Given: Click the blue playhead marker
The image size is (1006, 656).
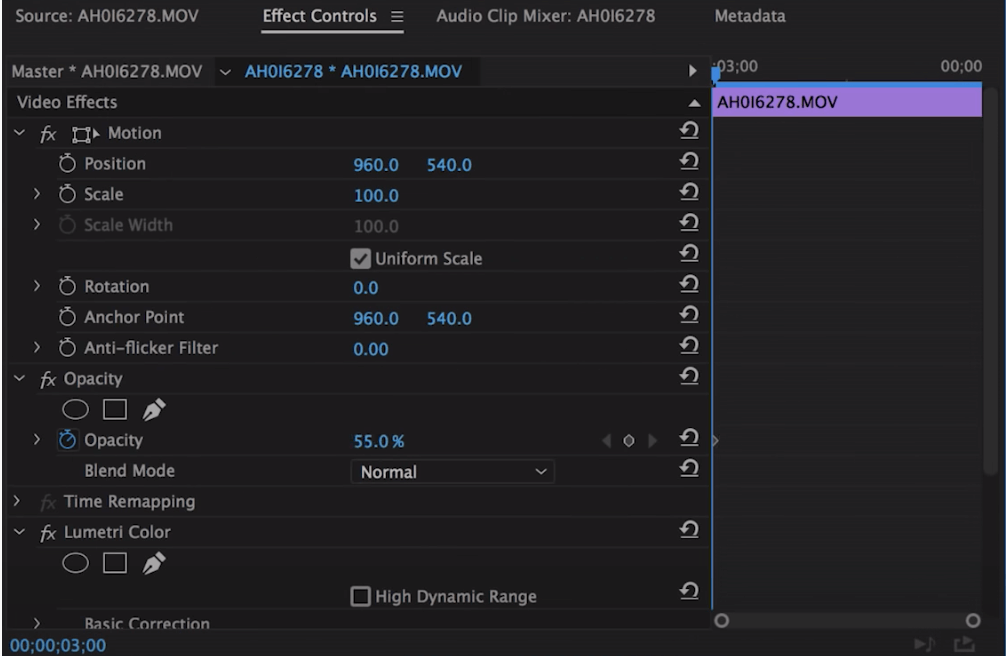Looking at the screenshot, I should pyautogui.click(x=715, y=74).
